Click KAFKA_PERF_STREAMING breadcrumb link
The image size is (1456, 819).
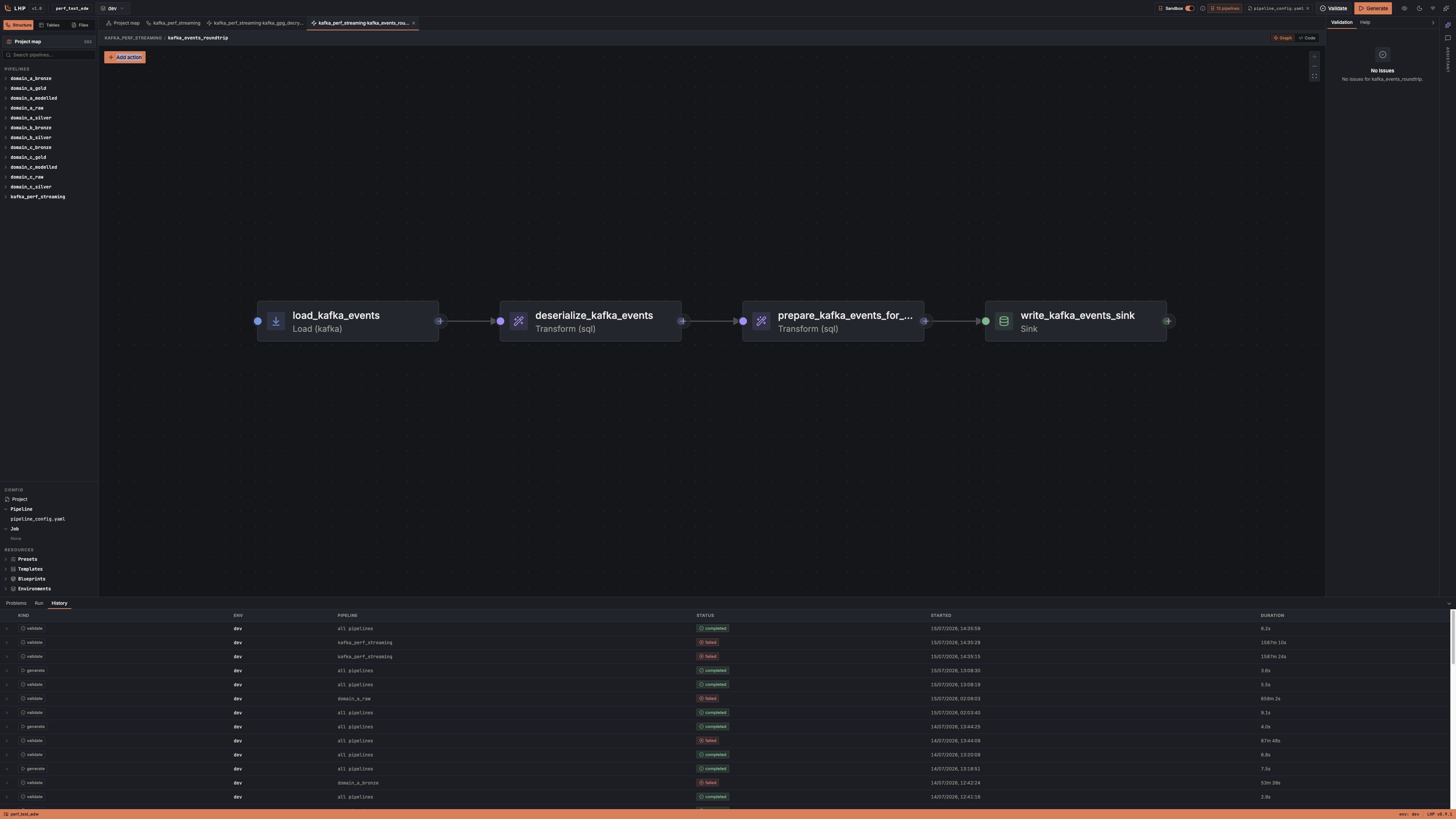[133, 38]
